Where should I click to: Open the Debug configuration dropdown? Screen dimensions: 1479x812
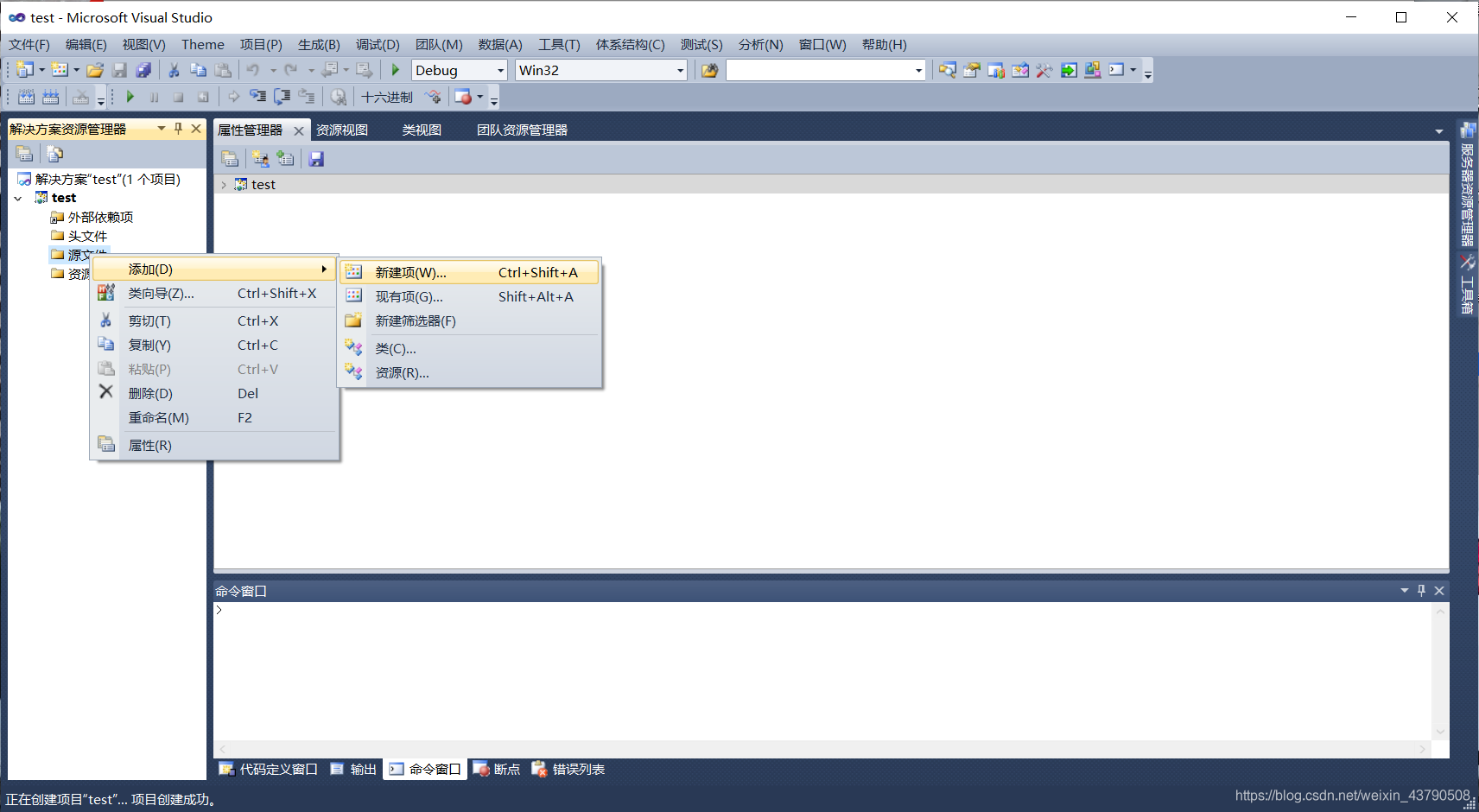pos(500,71)
